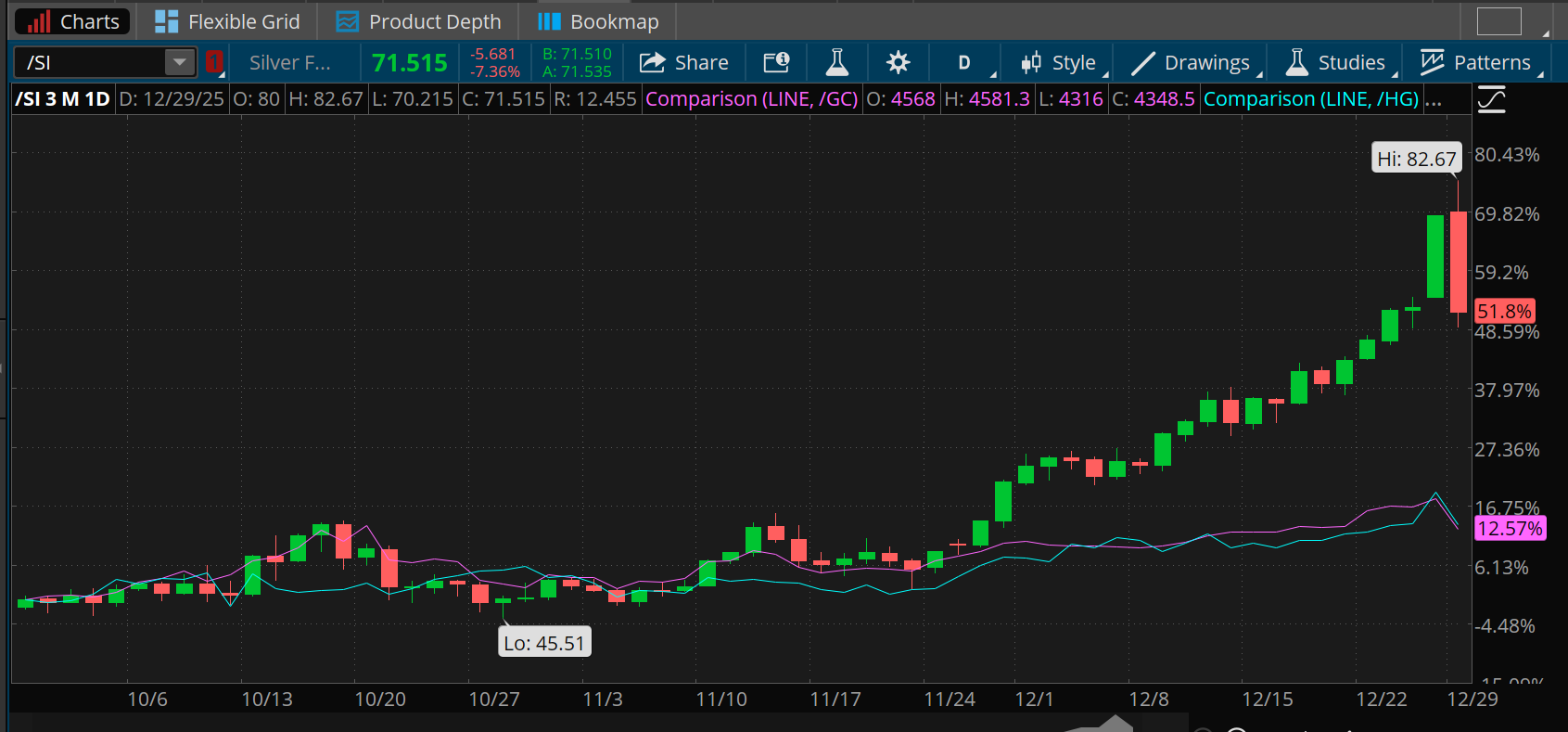1568x732 pixels.
Task: Open the Charts tab
Action: pos(73,21)
